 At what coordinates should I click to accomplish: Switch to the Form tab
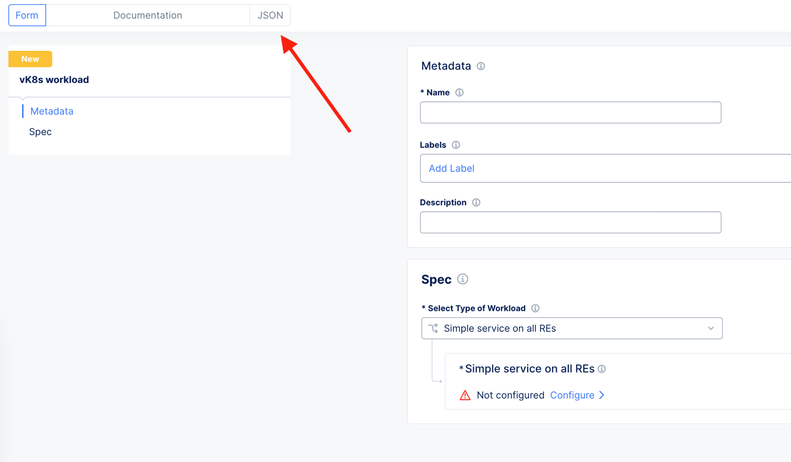(27, 16)
